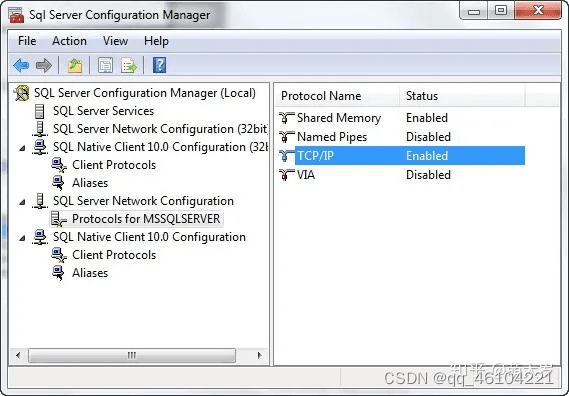Click the VIA protocol icon
Viewport: 569px width, 396px height.
[287, 175]
